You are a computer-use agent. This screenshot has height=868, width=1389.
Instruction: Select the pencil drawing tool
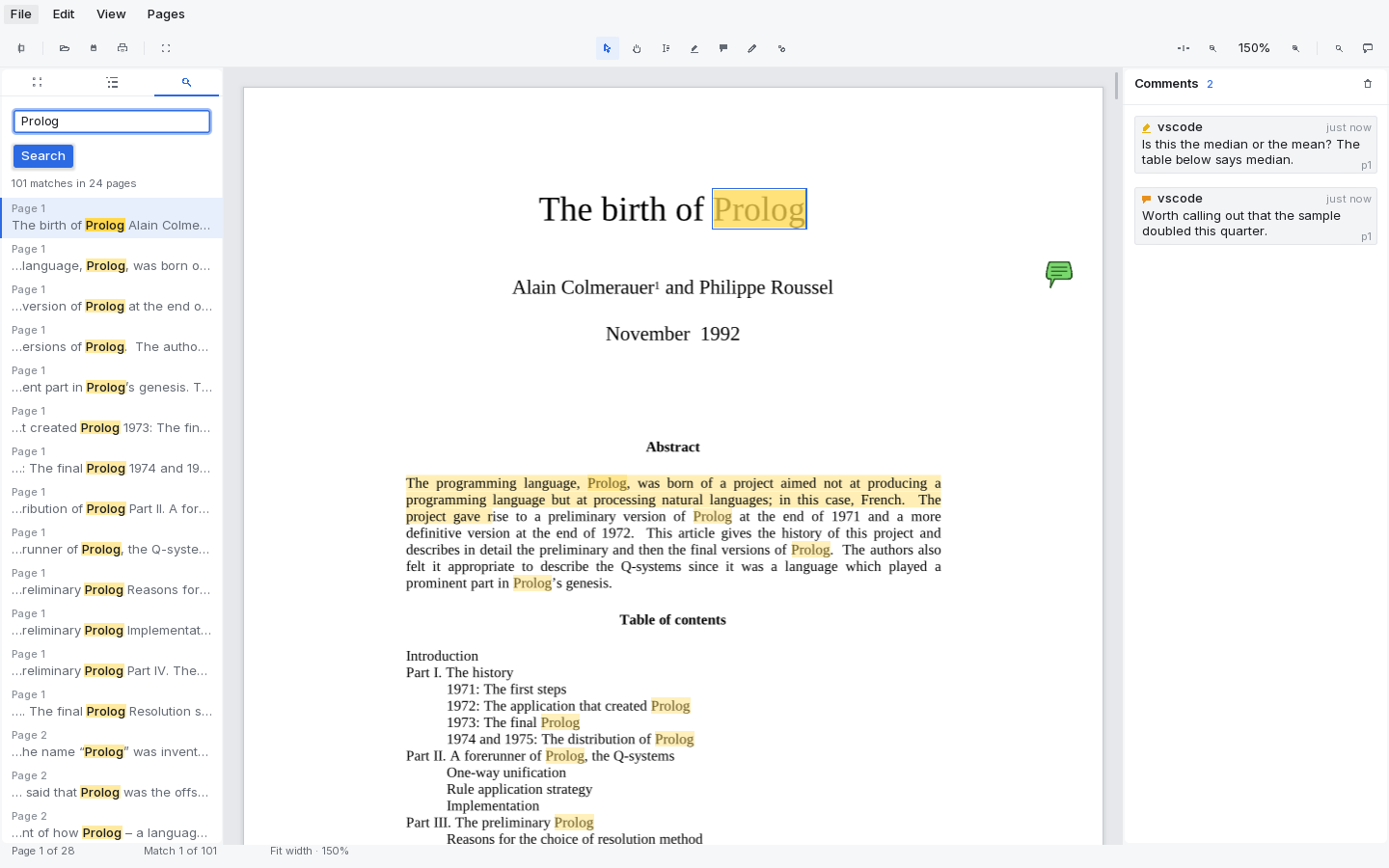tap(752, 48)
